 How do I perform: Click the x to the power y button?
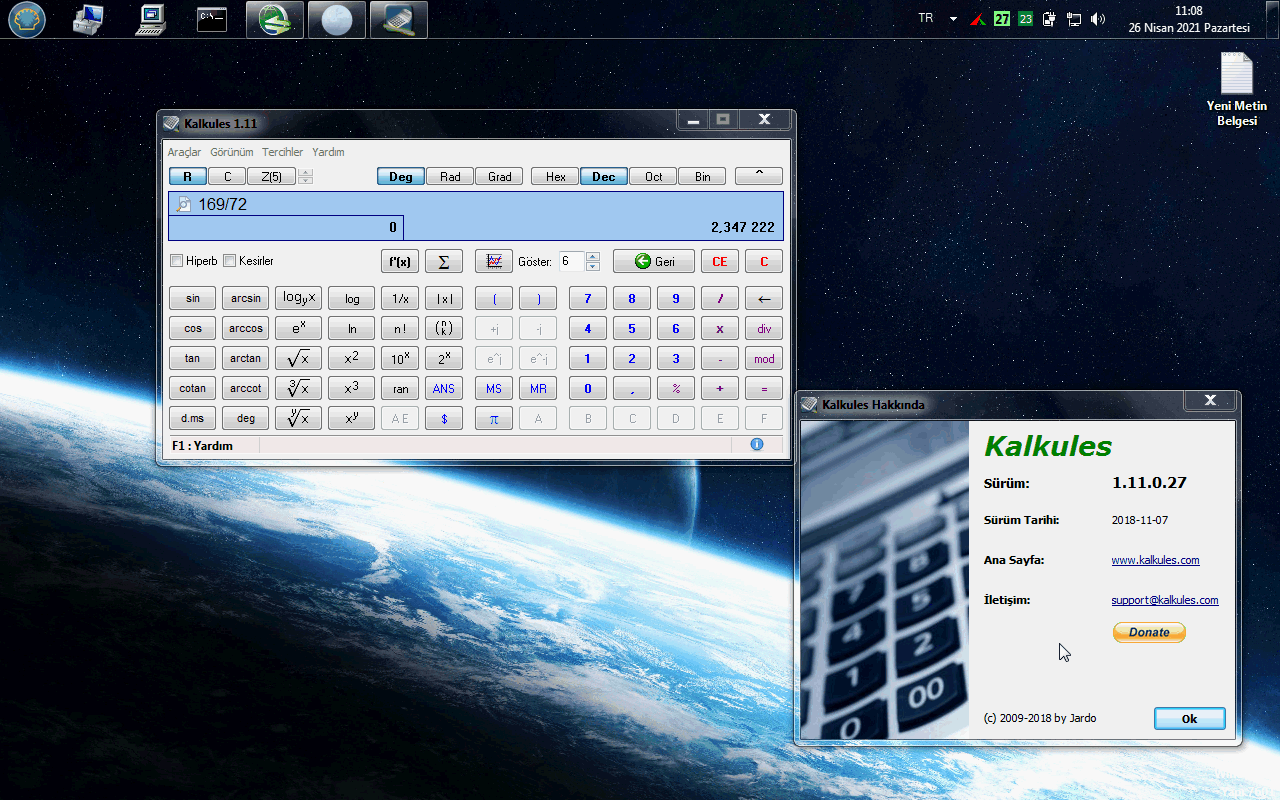click(351, 418)
